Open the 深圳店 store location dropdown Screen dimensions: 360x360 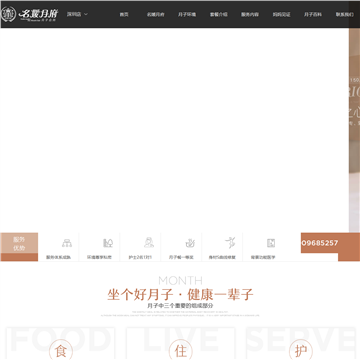coord(77,14)
